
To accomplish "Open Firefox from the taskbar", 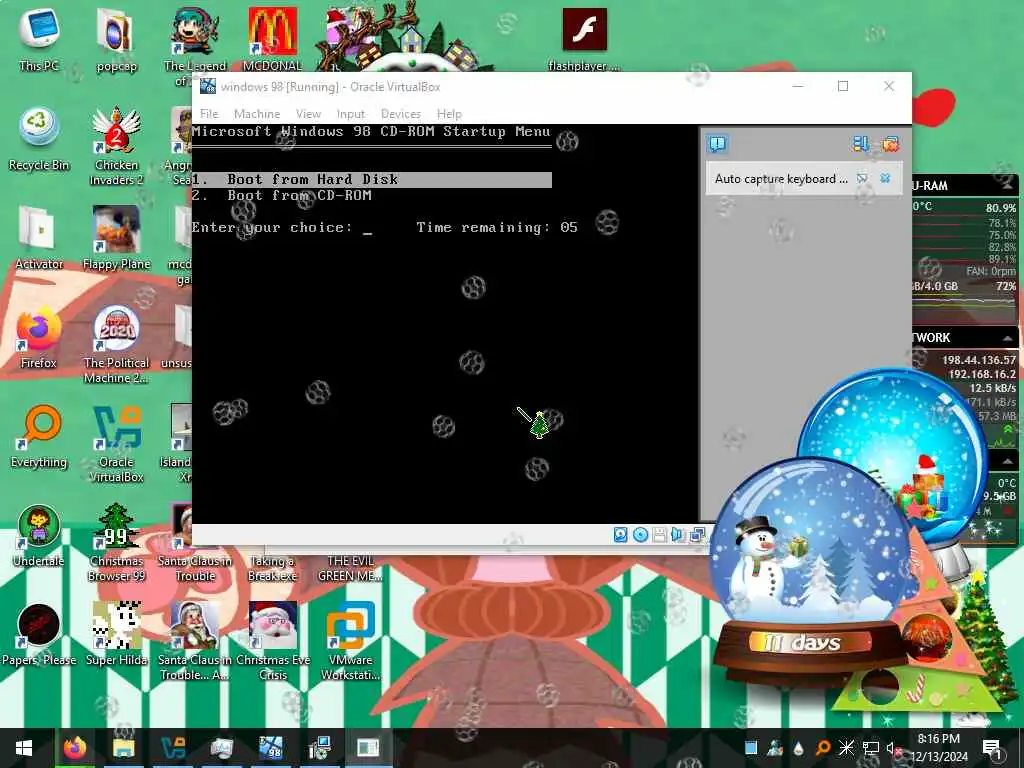I will pos(74,748).
